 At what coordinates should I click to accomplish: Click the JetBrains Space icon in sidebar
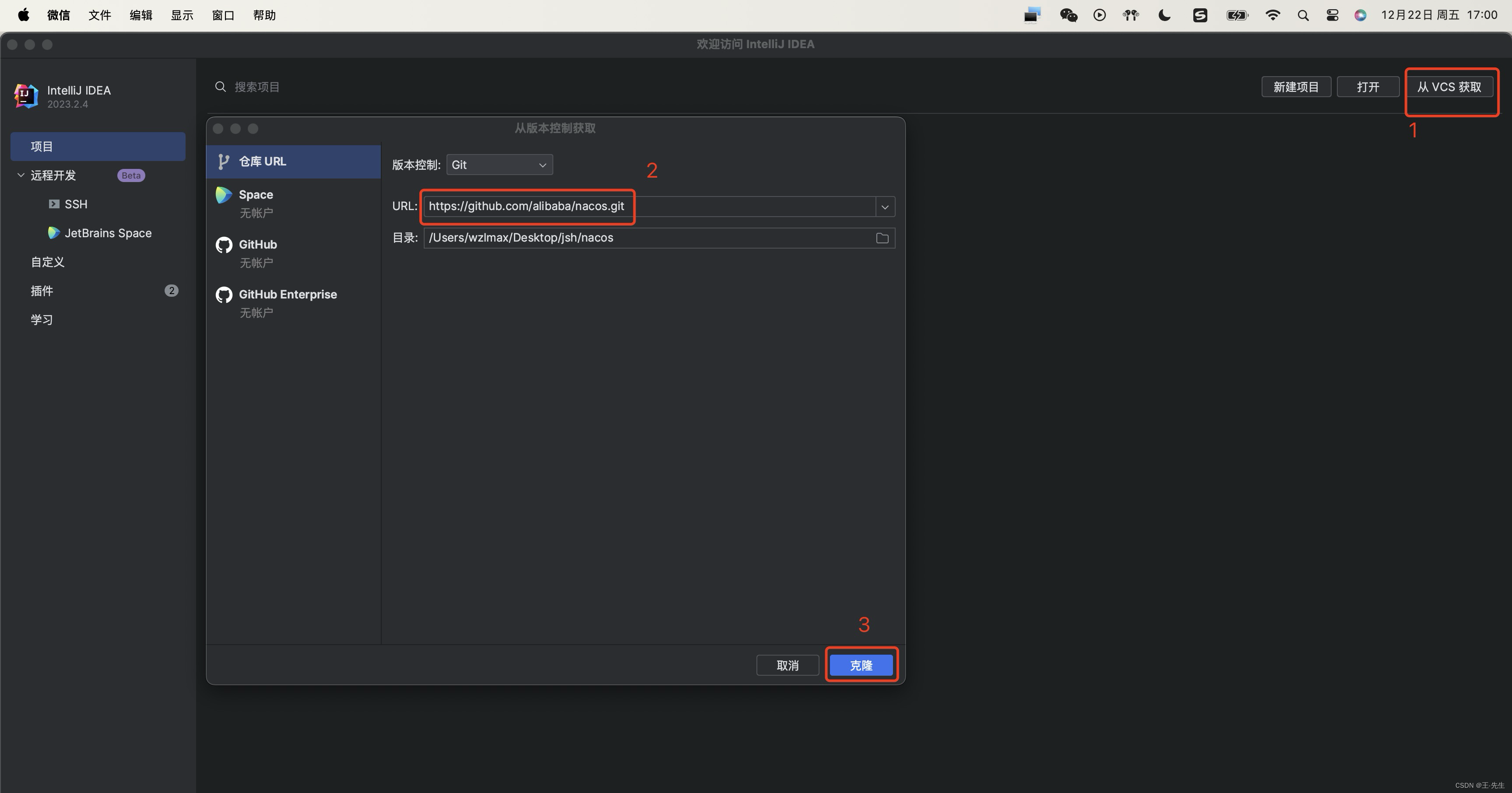tap(53, 233)
